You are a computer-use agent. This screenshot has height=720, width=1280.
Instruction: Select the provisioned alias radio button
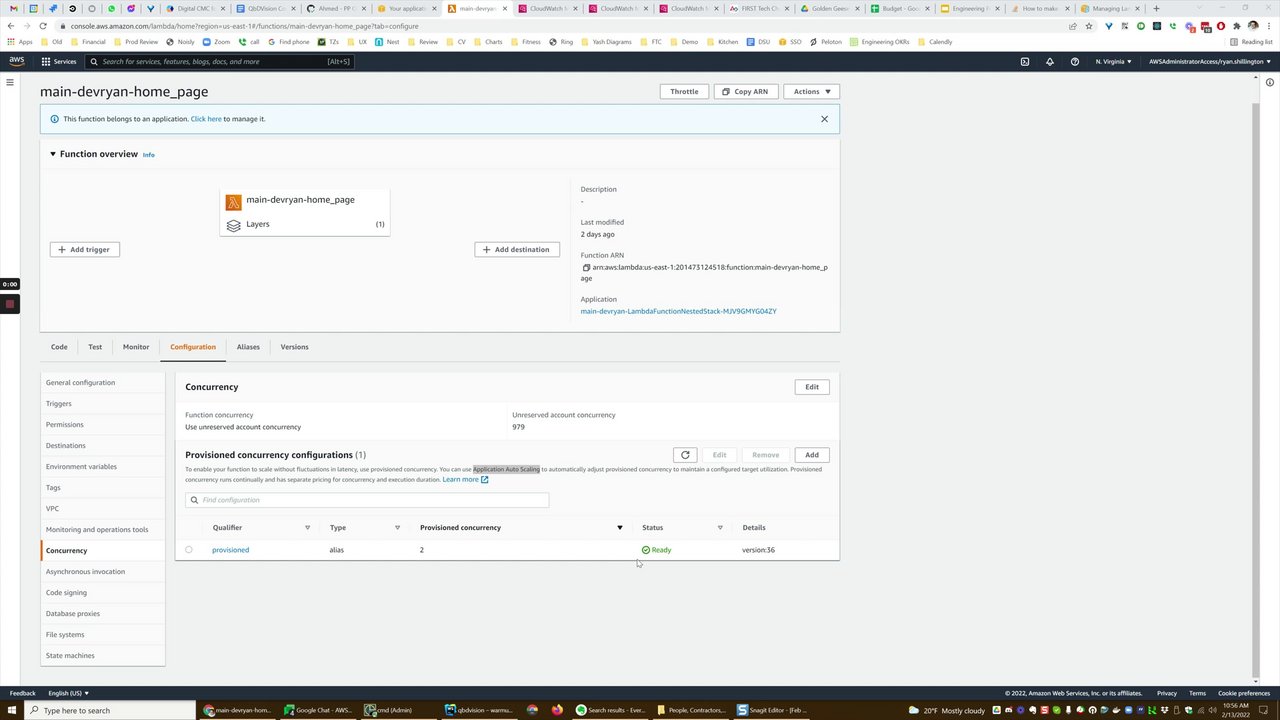(188, 550)
